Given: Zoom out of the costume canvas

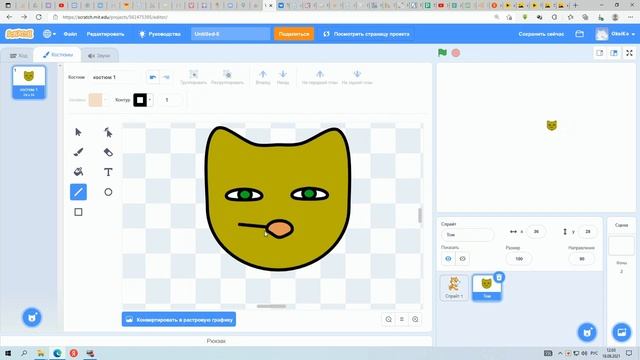Looking at the screenshot, I should point(389,319).
